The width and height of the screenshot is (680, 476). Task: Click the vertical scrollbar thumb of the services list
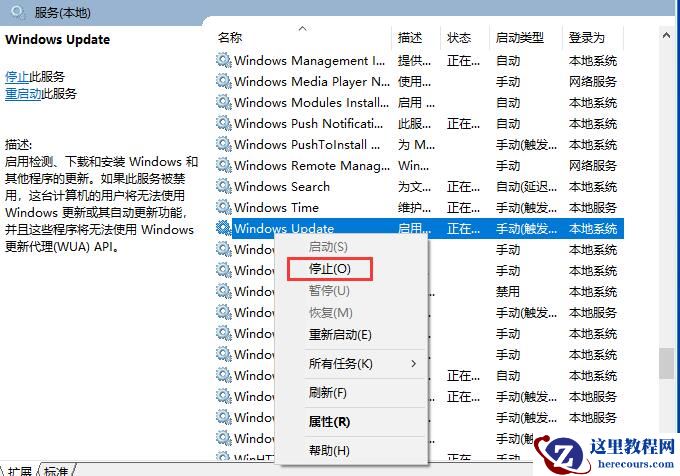pyautogui.click(x=666, y=363)
